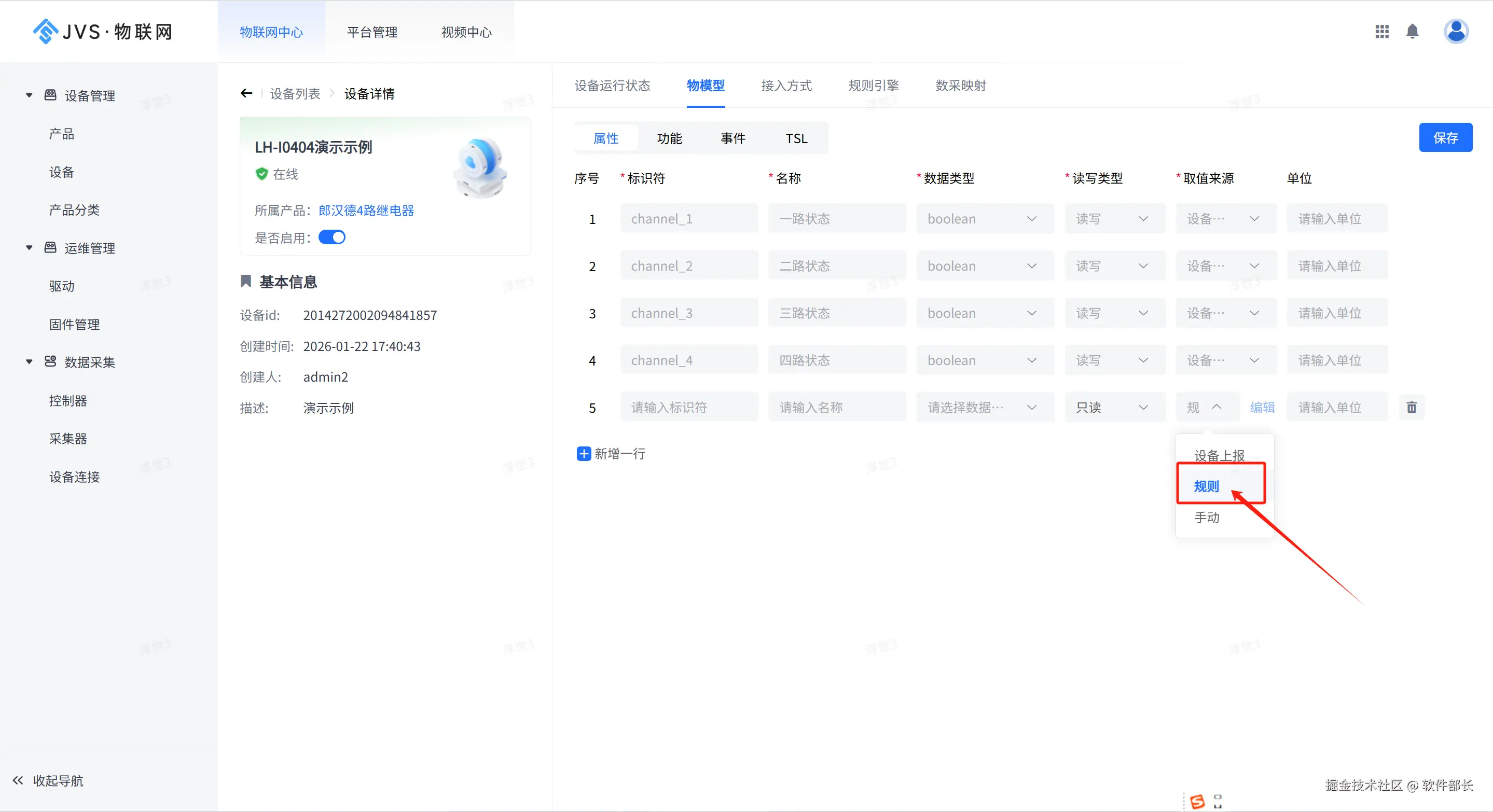Click the plus icon for 新增一行

point(584,454)
